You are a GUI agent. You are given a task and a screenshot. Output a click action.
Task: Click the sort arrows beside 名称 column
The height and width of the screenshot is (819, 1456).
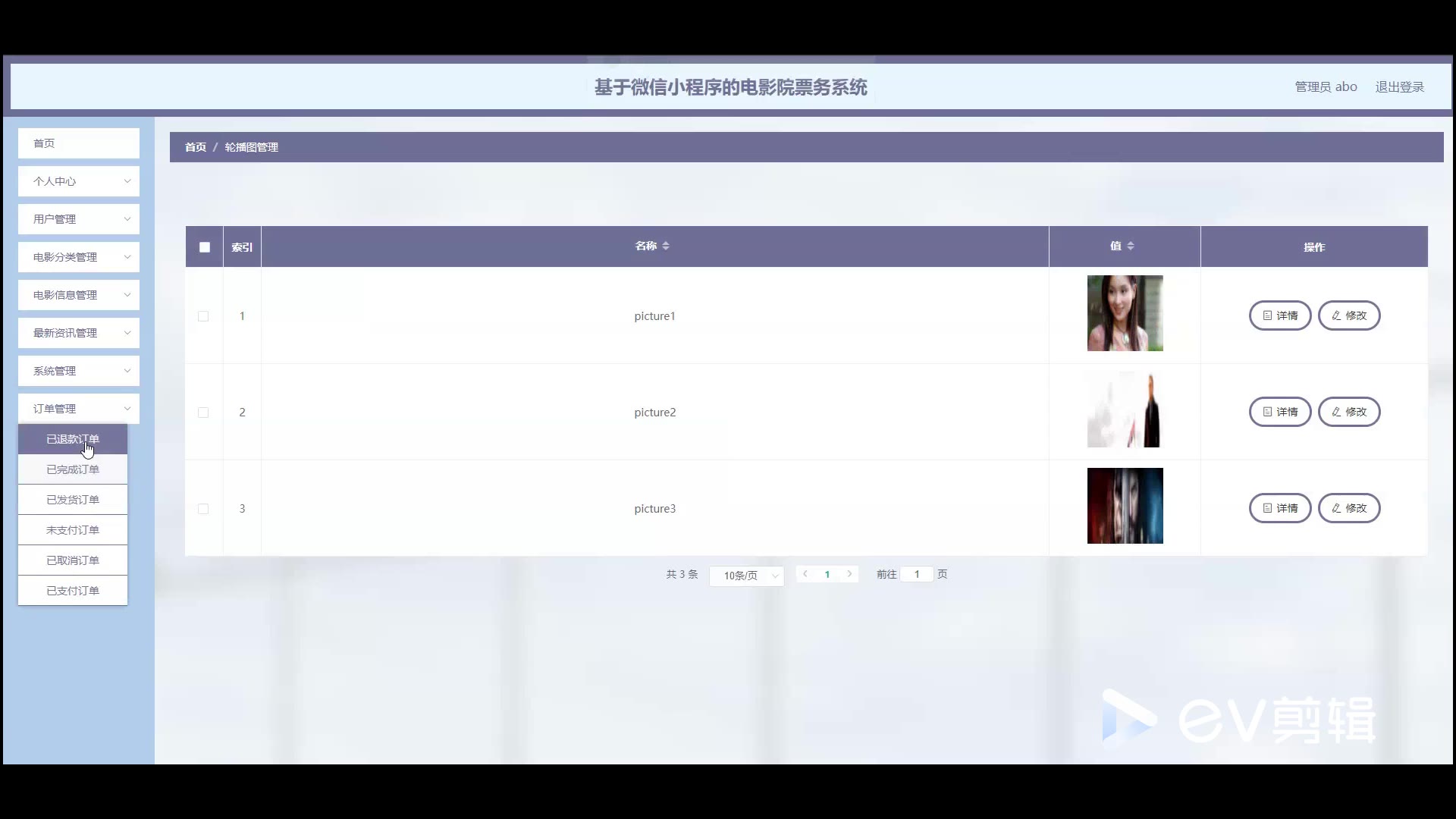point(666,246)
